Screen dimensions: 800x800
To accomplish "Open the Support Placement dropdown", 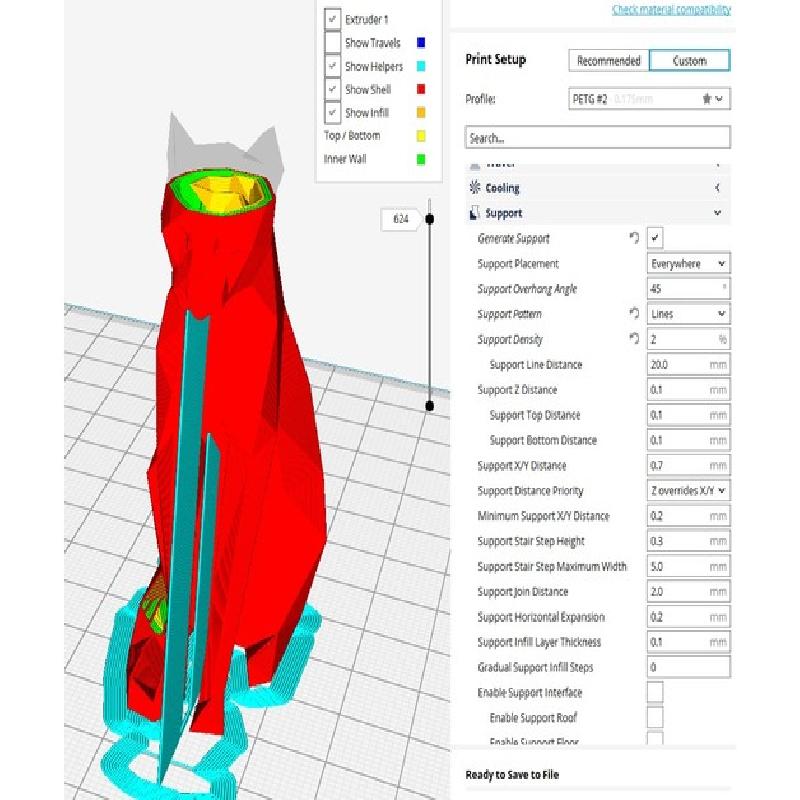I will [x=688, y=263].
